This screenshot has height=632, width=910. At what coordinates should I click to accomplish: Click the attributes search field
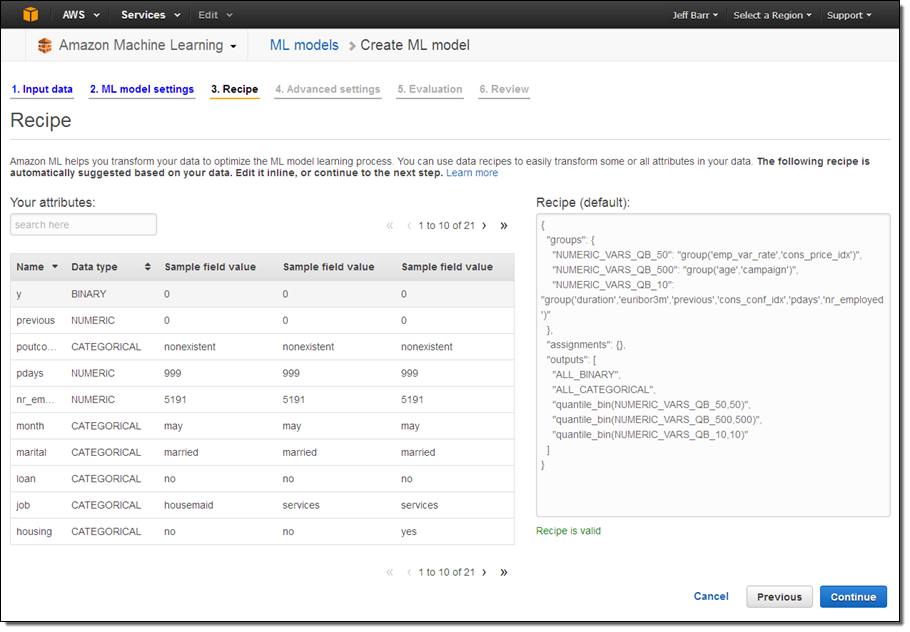pyautogui.click(x=84, y=225)
